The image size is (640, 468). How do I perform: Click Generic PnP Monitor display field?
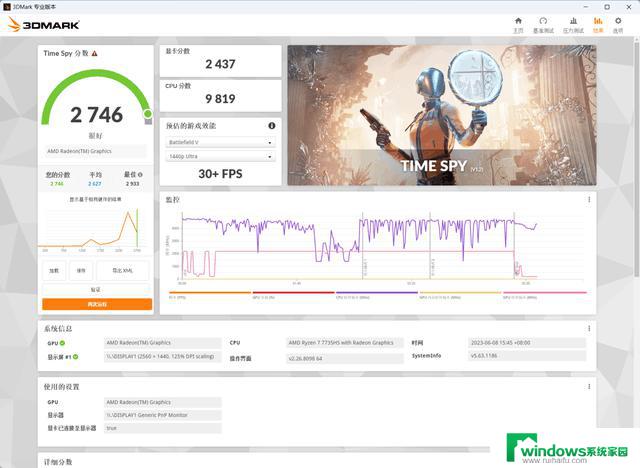(163, 415)
